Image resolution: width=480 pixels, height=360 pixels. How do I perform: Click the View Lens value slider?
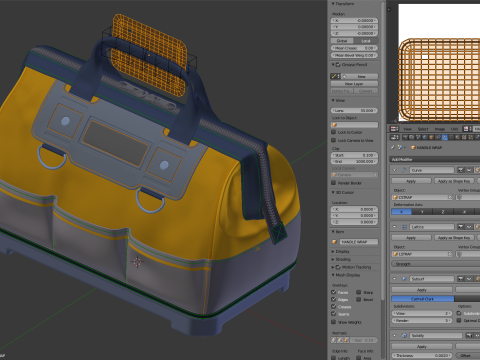pyautogui.click(x=354, y=110)
